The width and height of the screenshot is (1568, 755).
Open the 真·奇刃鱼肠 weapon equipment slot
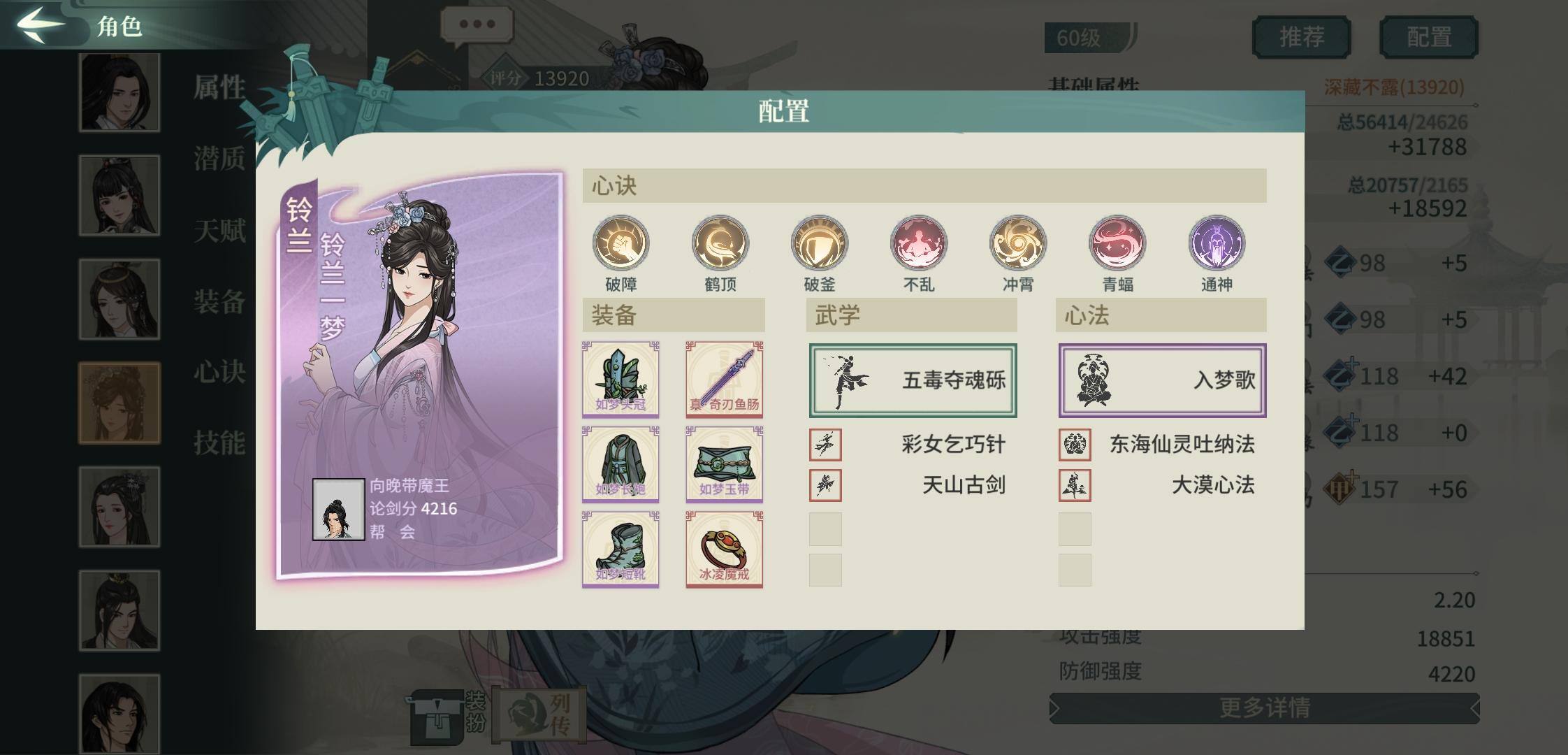pos(724,379)
